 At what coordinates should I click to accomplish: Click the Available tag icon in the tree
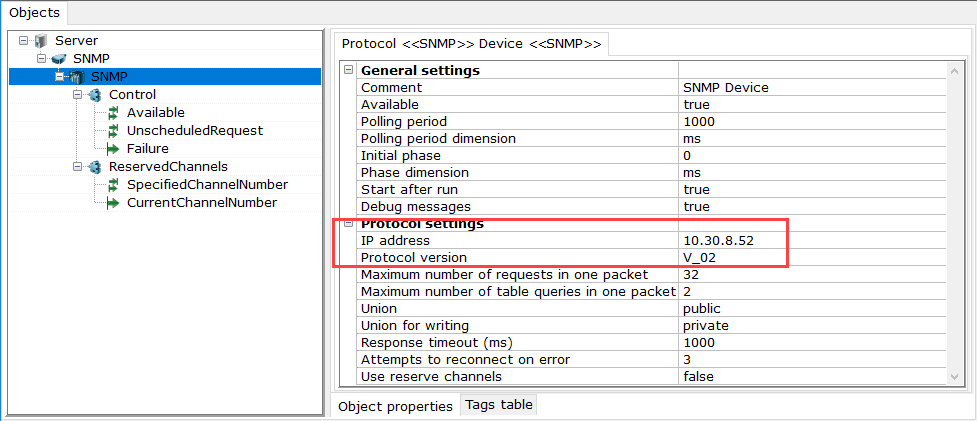click(x=113, y=113)
